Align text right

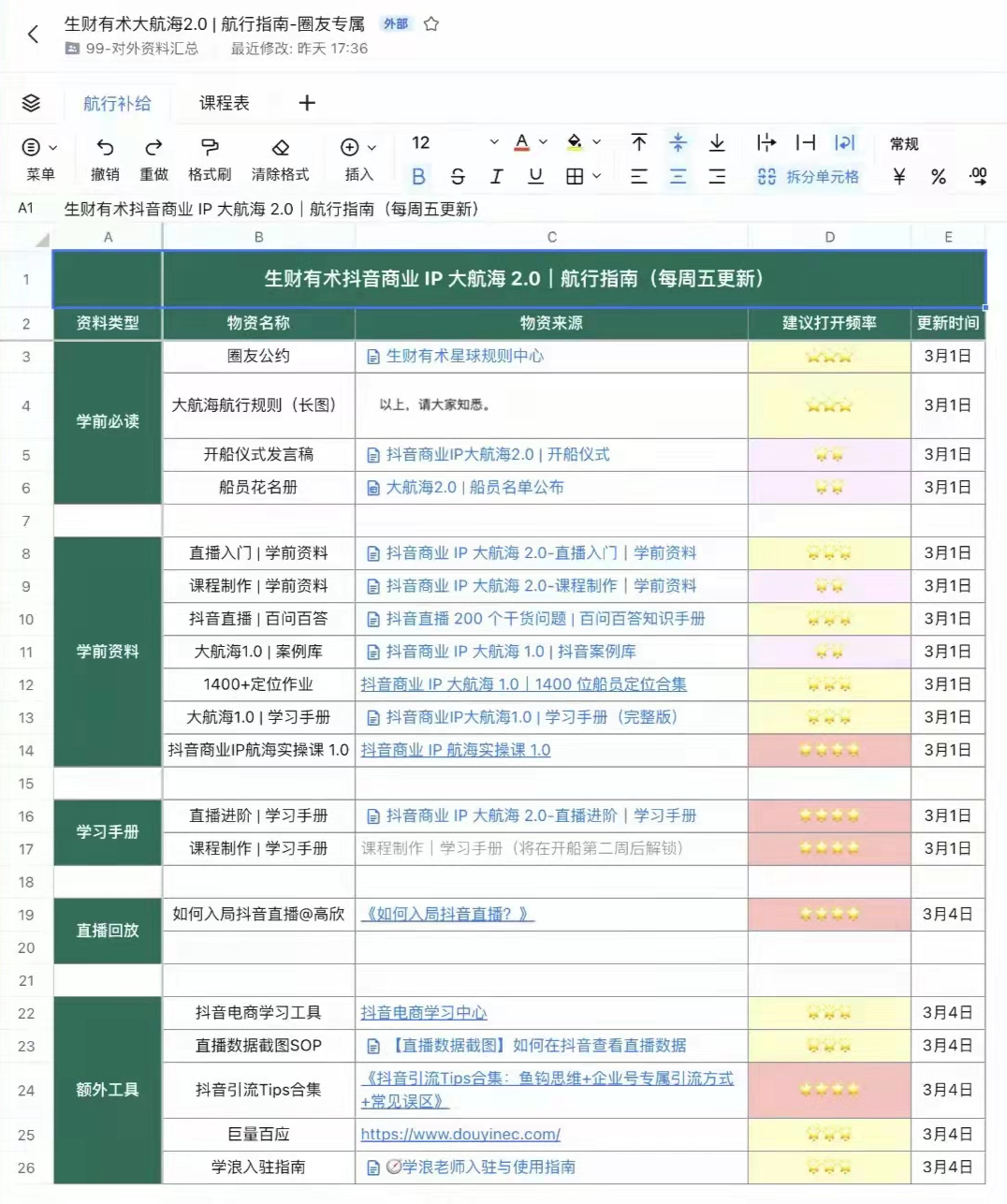point(717,176)
